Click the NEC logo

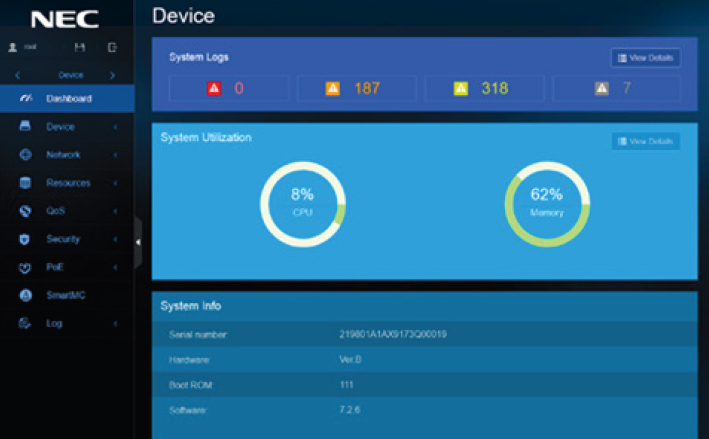(65, 19)
